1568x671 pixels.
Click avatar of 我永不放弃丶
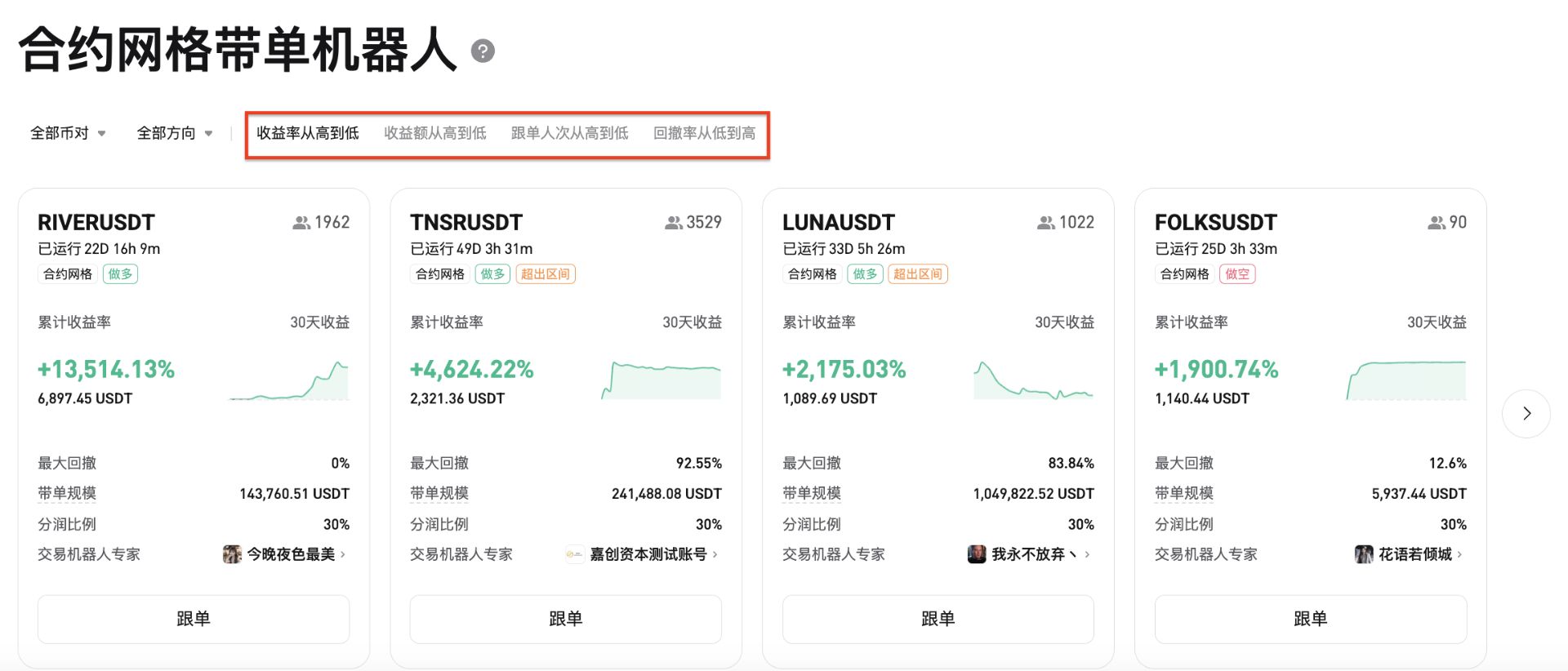click(977, 554)
